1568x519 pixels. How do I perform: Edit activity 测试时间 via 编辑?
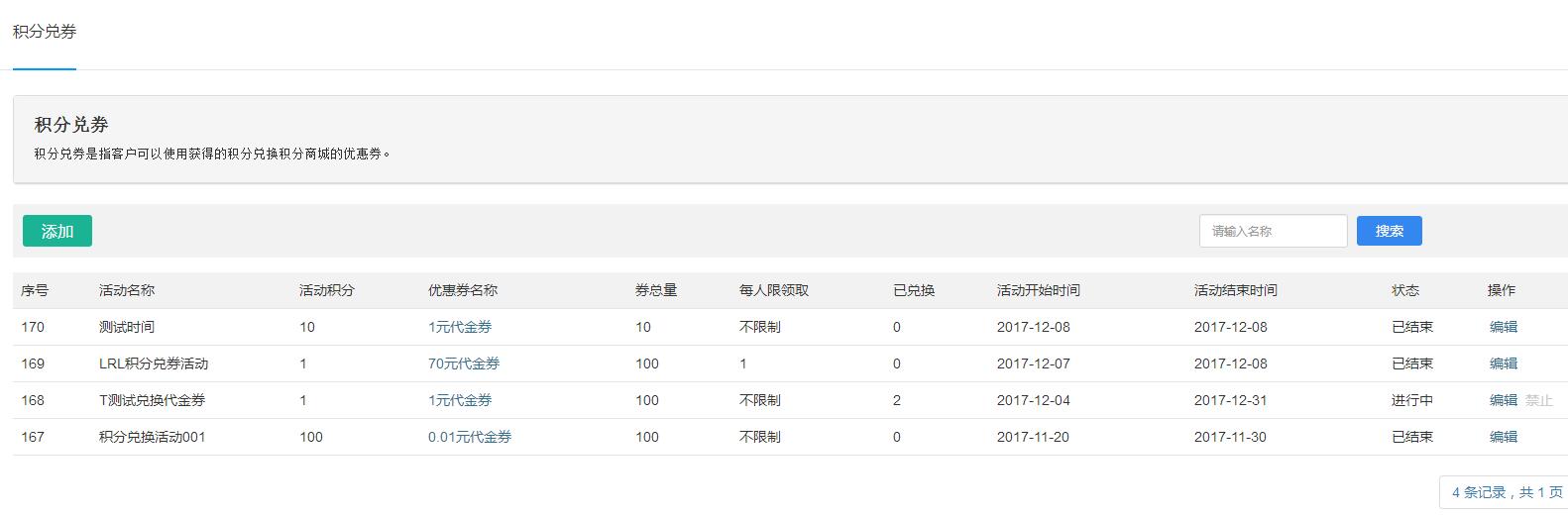pos(1503,327)
